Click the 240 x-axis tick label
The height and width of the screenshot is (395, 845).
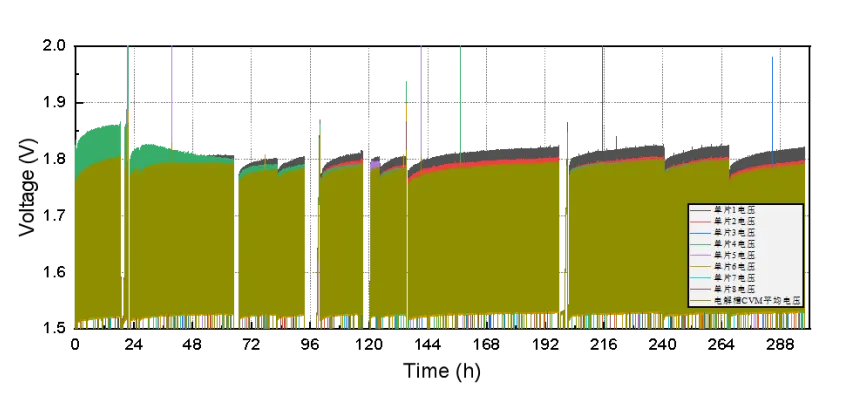(x=663, y=345)
